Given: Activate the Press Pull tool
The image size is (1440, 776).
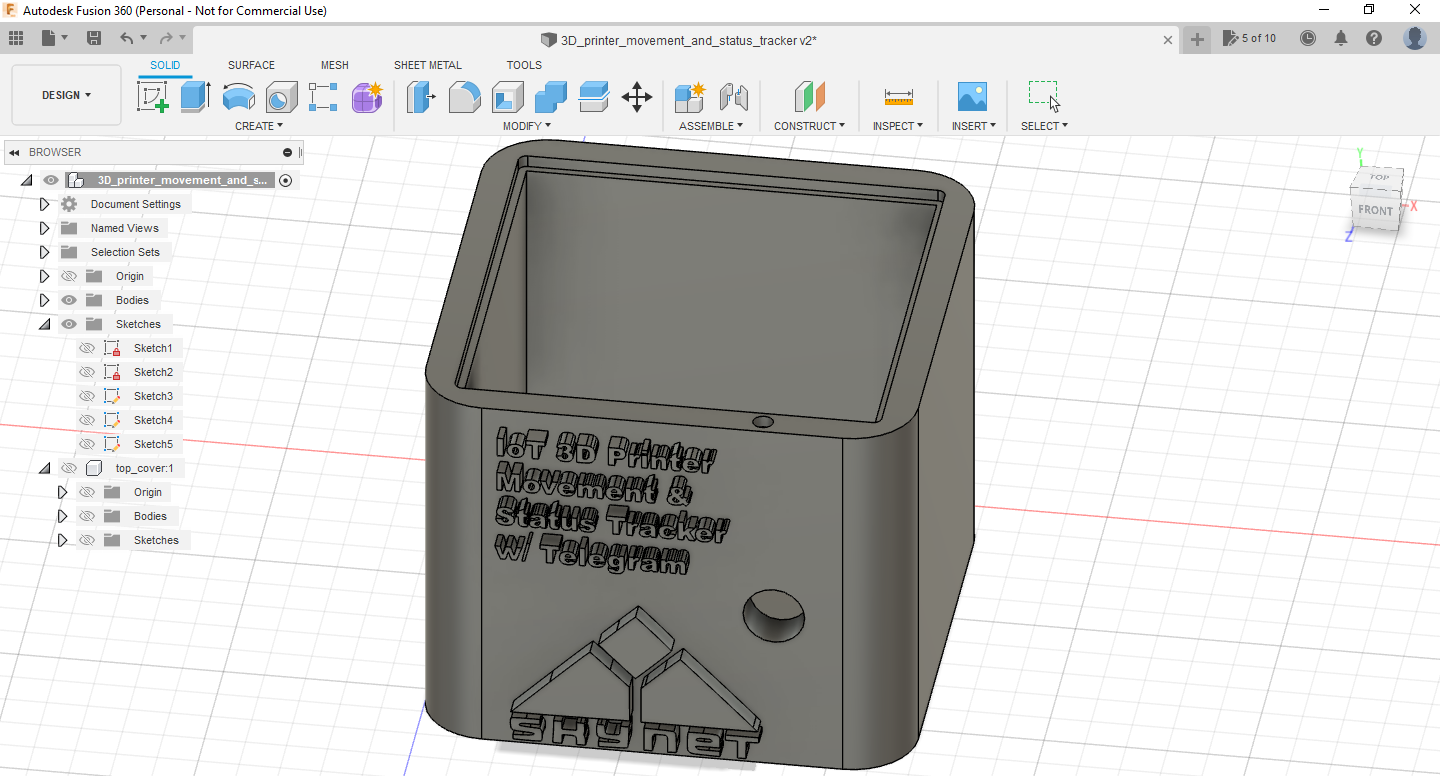Looking at the screenshot, I should [420, 97].
